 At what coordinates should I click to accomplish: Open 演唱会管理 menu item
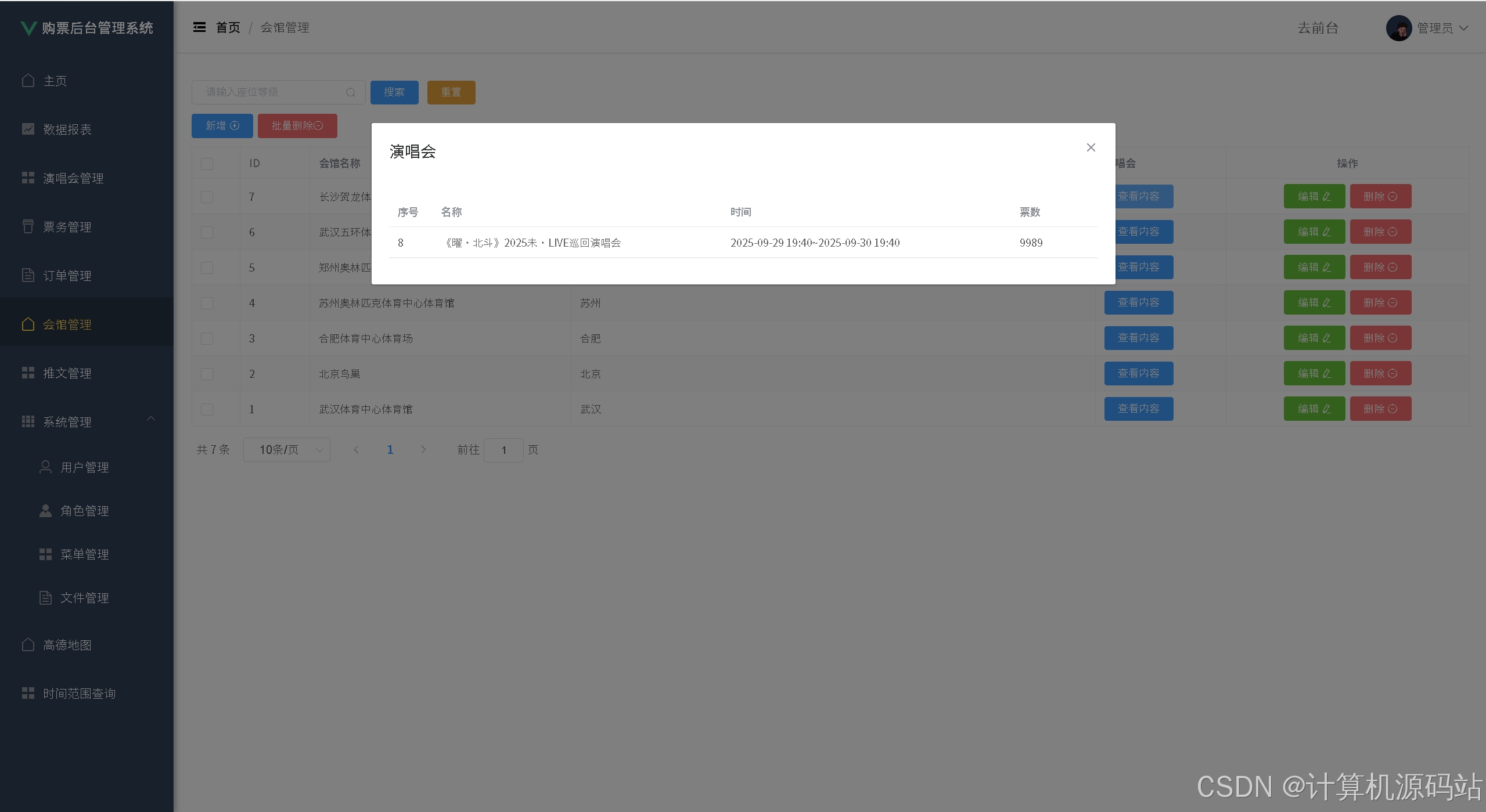pos(87,178)
